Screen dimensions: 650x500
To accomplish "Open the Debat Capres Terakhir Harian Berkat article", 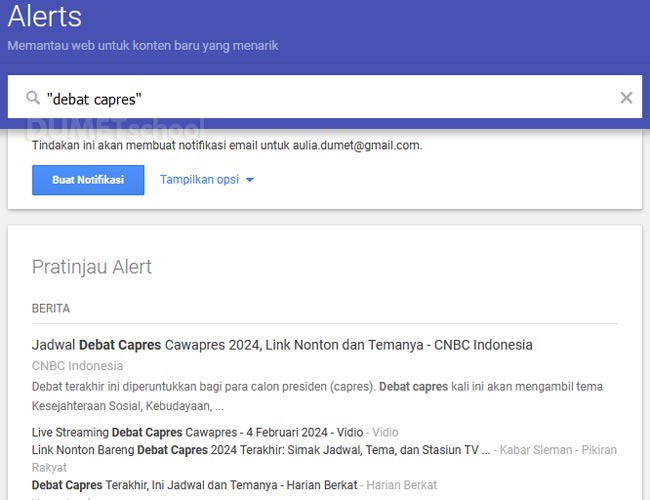I will [x=194, y=485].
